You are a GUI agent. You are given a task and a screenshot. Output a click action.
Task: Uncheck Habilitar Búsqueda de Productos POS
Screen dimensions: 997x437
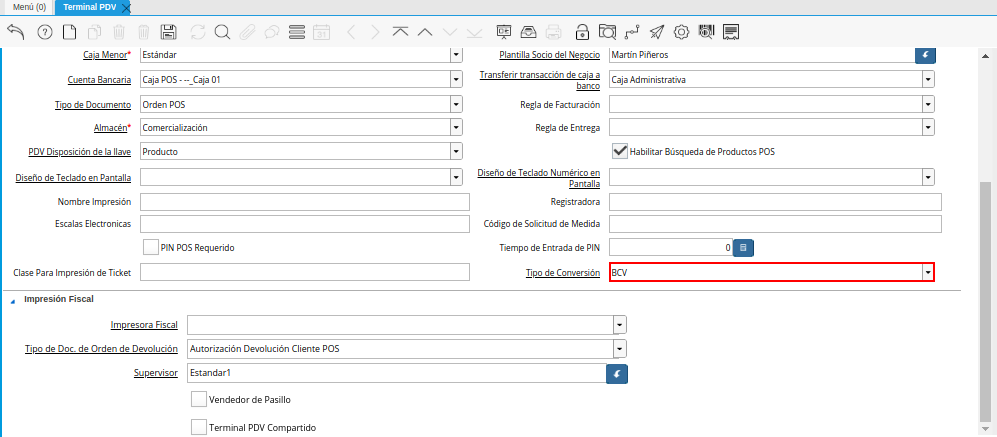(619, 151)
